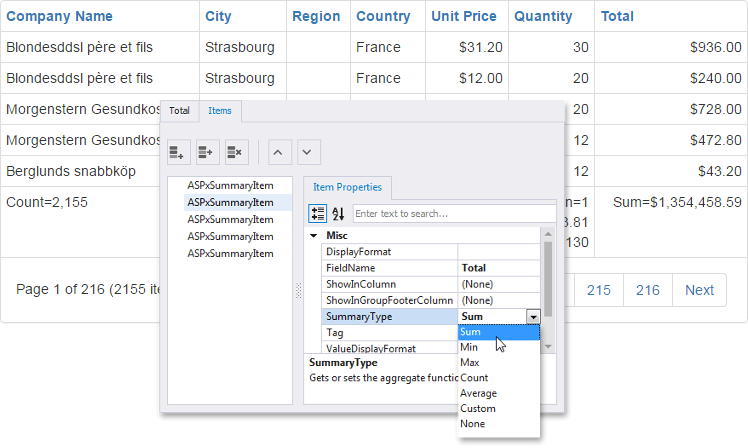Sort grid by Unit Price column header
The image size is (748, 448).
click(x=464, y=16)
